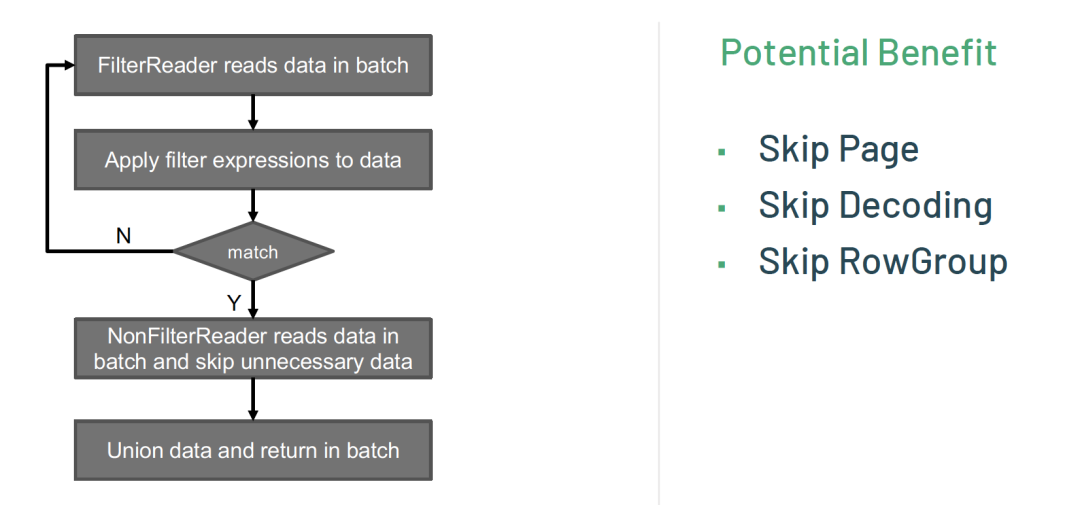Image resolution: width=1080 pixels, height=505 pixels.
Task: Click the 'Y' branch label
Action: [234, 302]
